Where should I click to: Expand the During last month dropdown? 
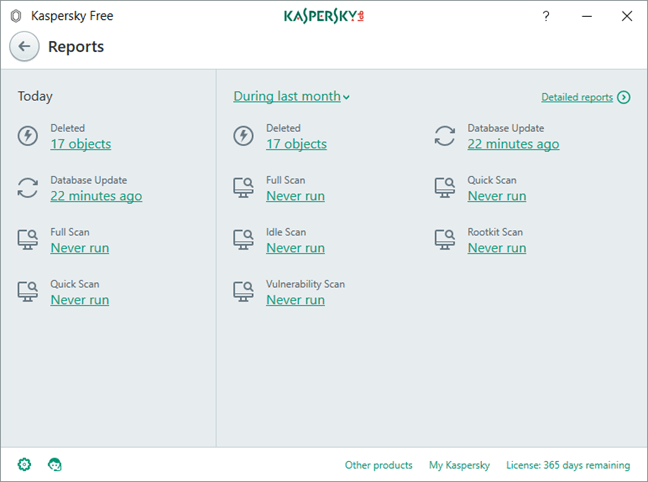[291, 96]
